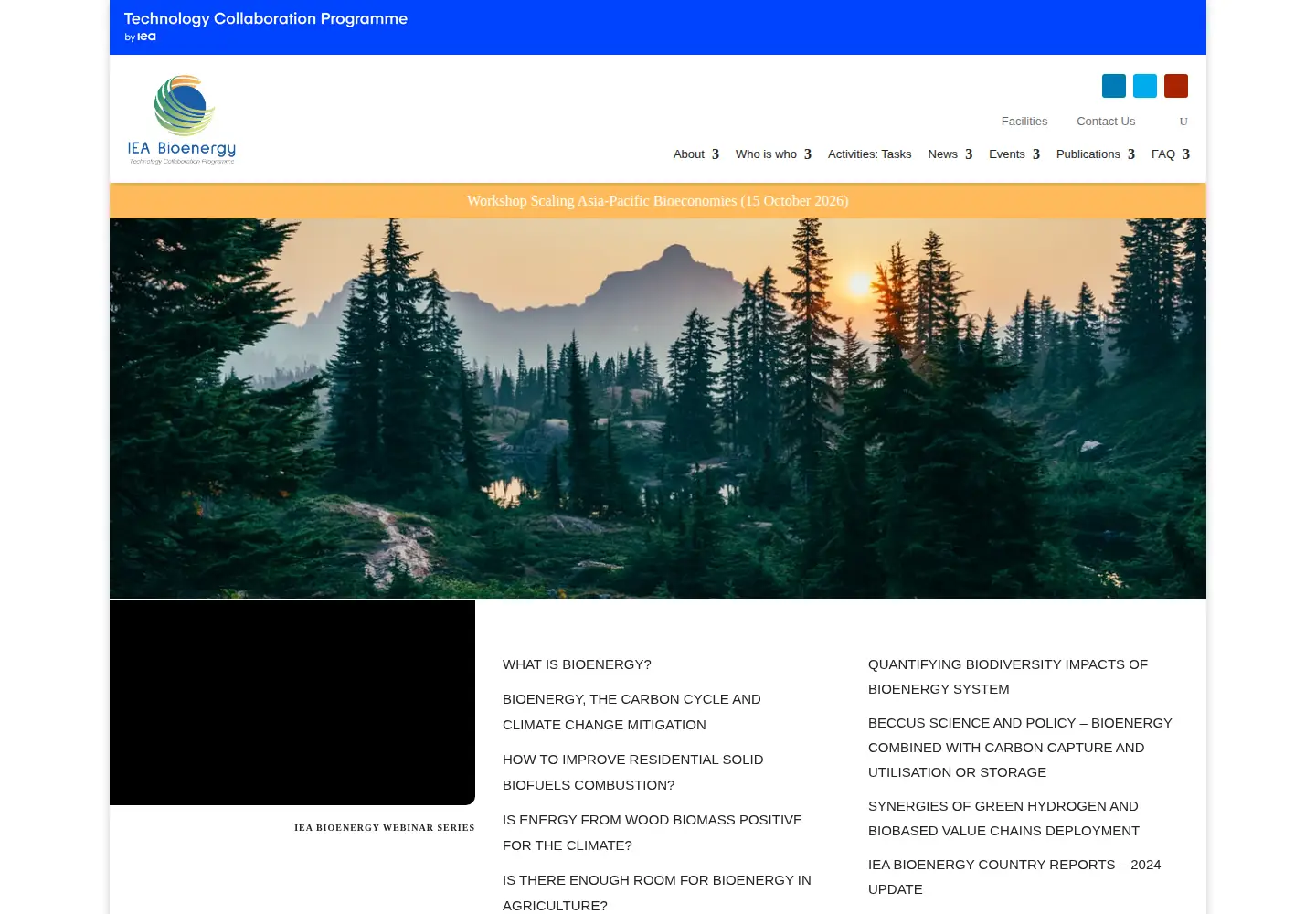Image resolution: width=1316 pixels, height=914 pixels.
Task: Open the Facilities menu link
Action: (x=1024, y=122)
